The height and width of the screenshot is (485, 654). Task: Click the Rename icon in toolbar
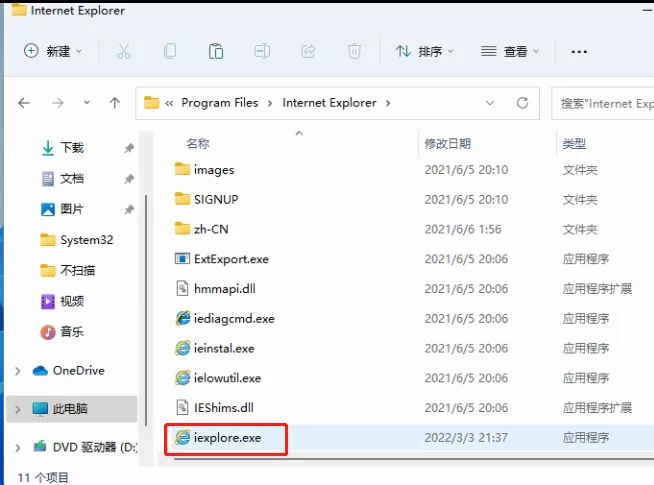point(262,51)
